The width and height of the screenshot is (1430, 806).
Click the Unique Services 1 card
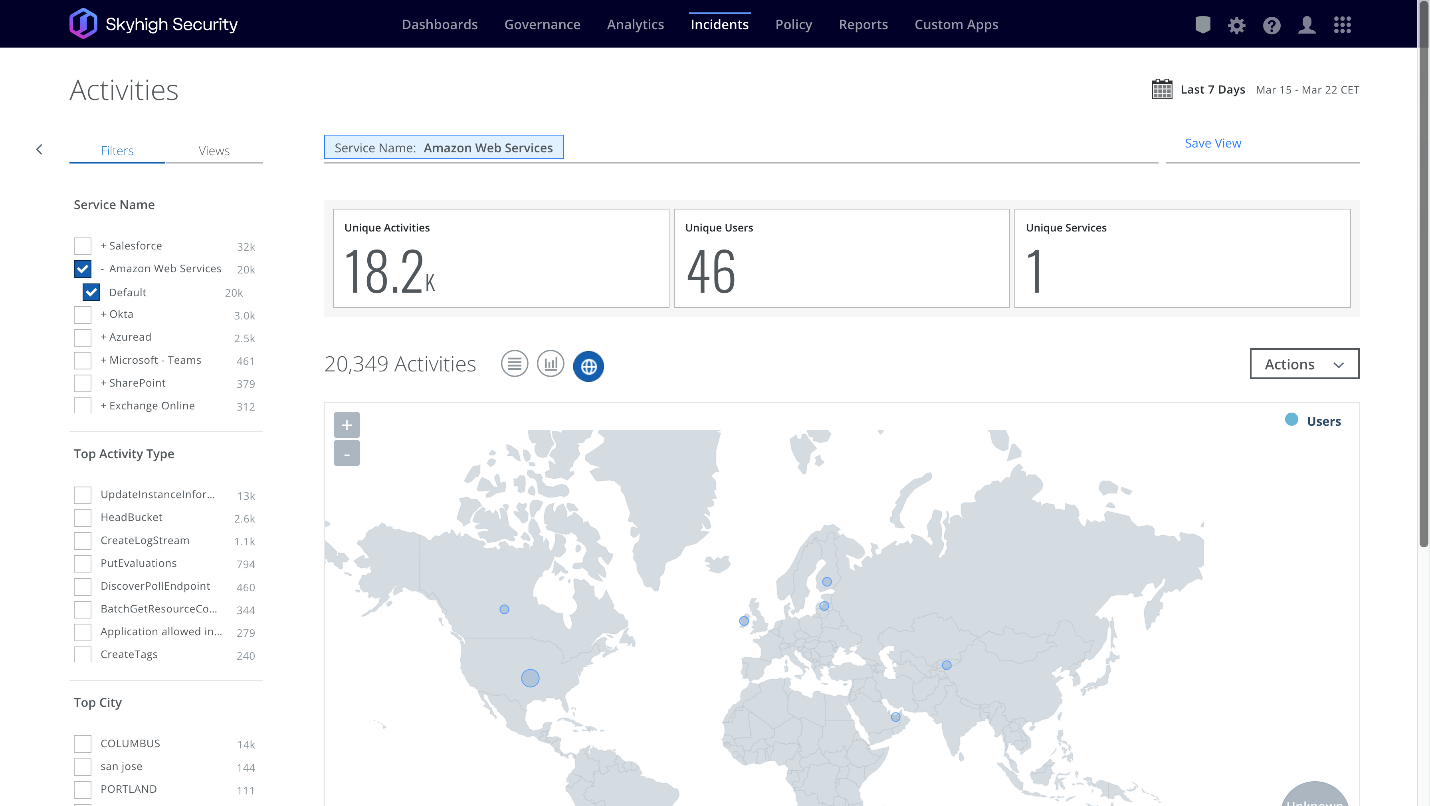click(x=1182, y=258)
